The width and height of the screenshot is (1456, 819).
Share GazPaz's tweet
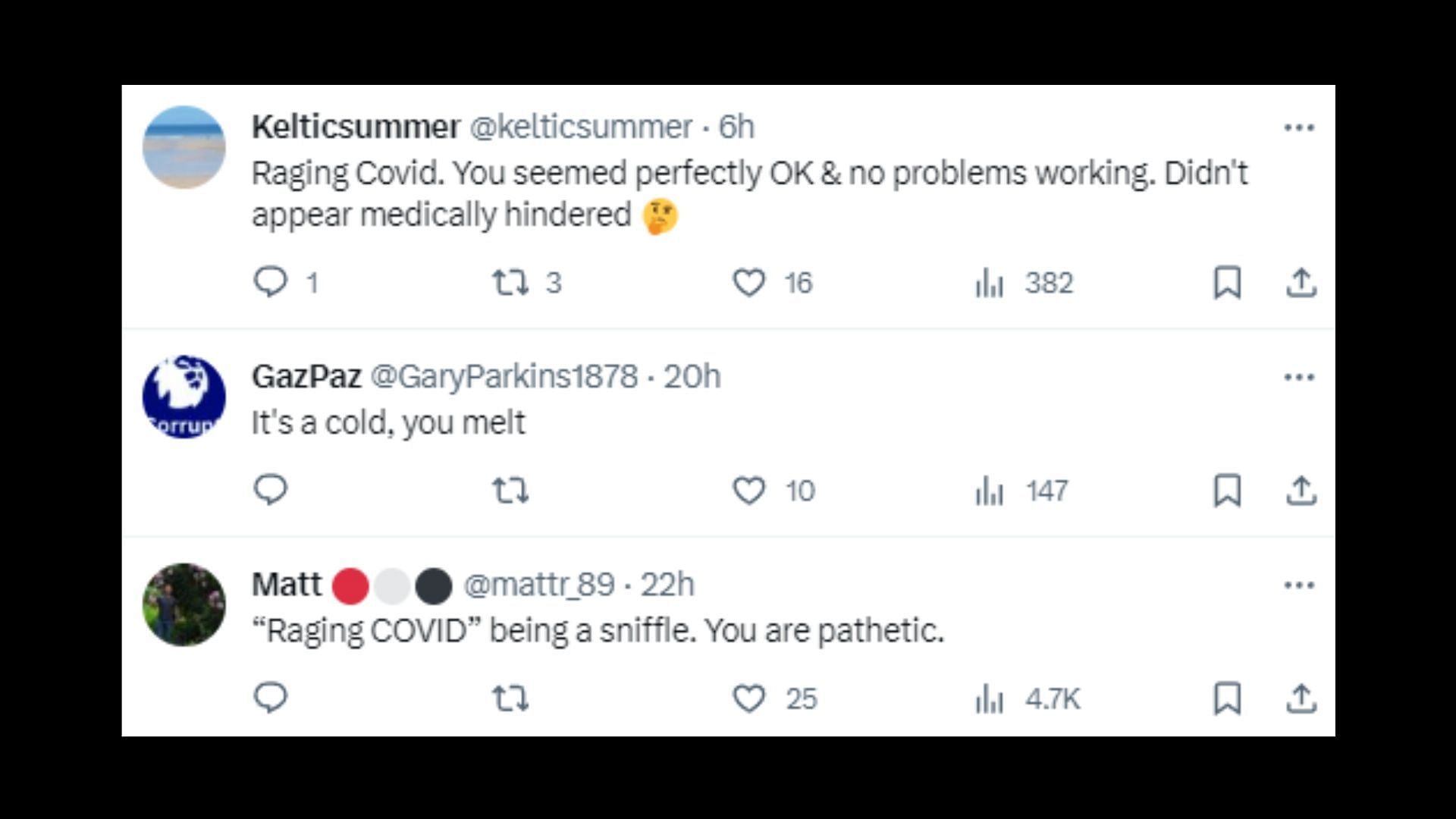[1301, 490]
